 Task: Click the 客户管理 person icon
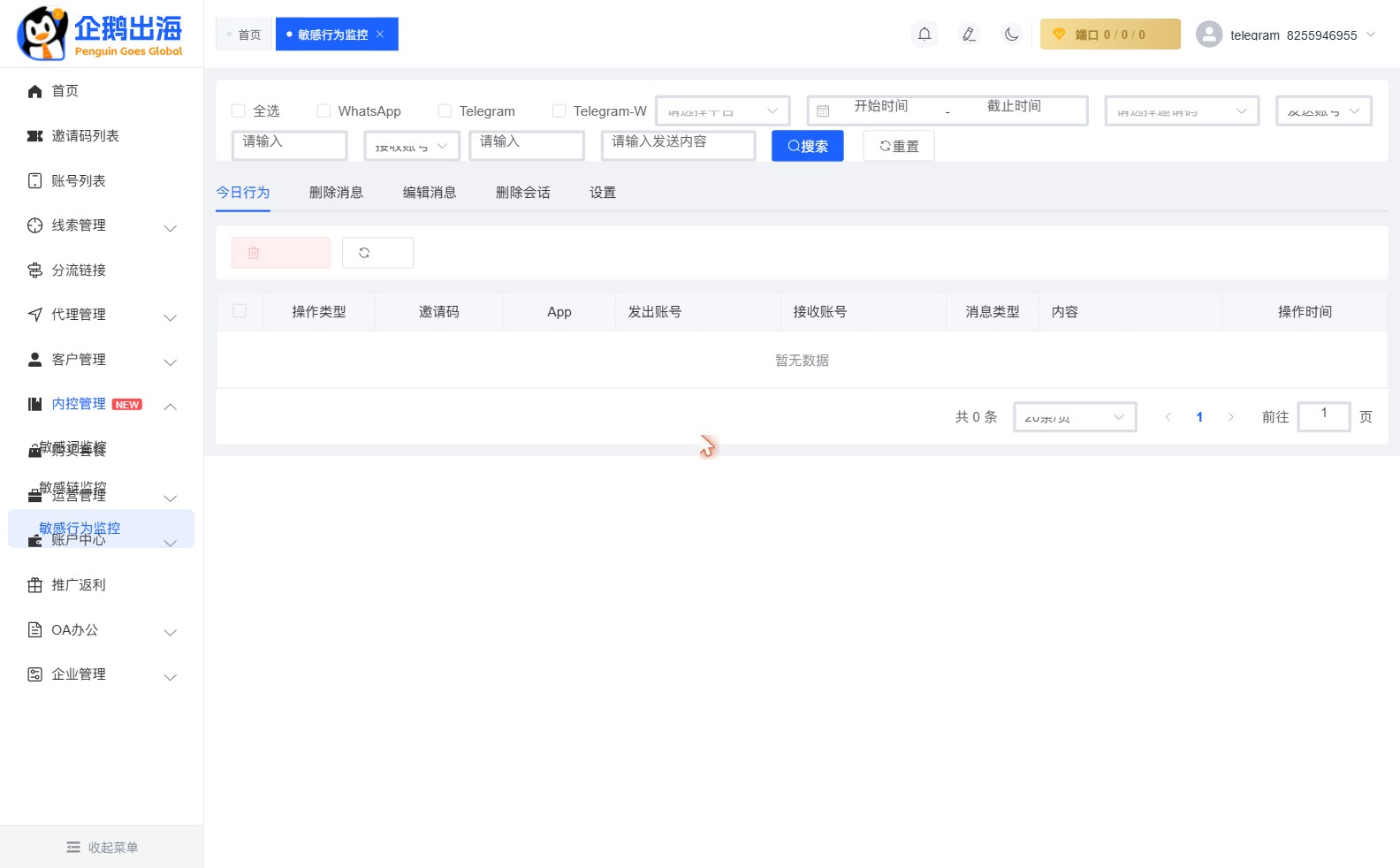click(x=35, y=360)
